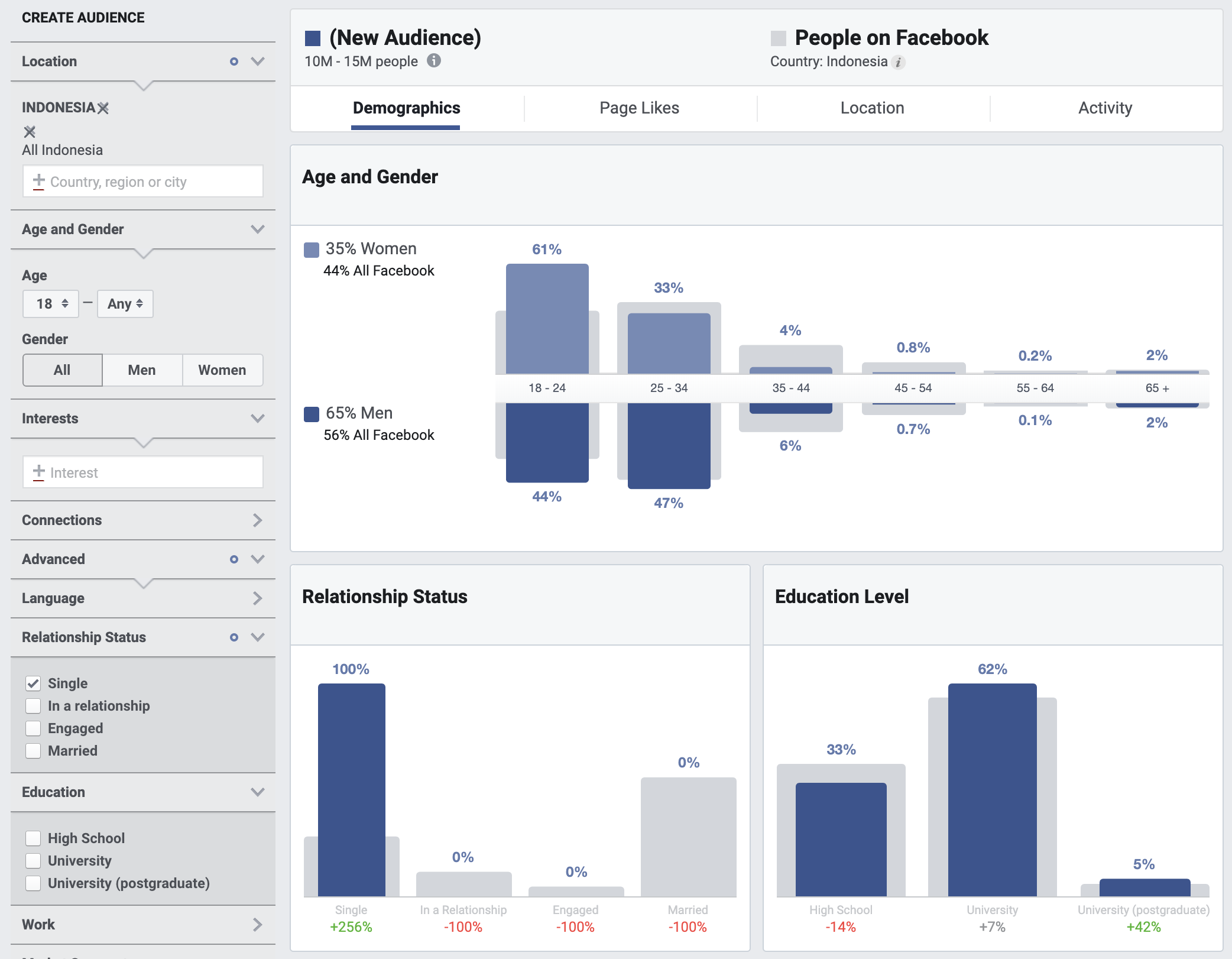The width and height of the screenshot is (1232, 959).
Task: Click the Location filter indicator dot
Action: (234, 61)
